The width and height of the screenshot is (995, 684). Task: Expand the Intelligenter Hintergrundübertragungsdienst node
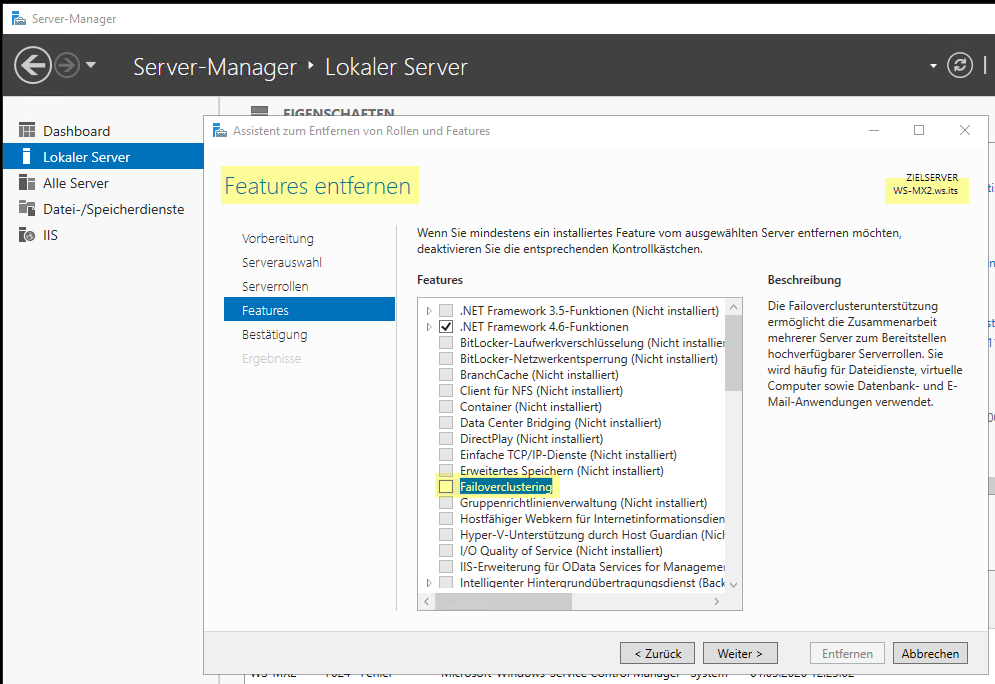[429, 582]
